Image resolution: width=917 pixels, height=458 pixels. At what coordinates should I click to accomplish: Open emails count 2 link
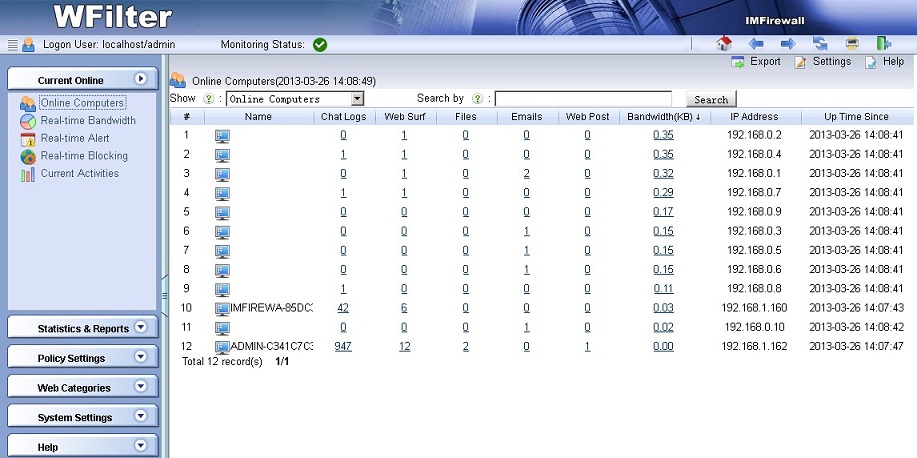point(526,174)
